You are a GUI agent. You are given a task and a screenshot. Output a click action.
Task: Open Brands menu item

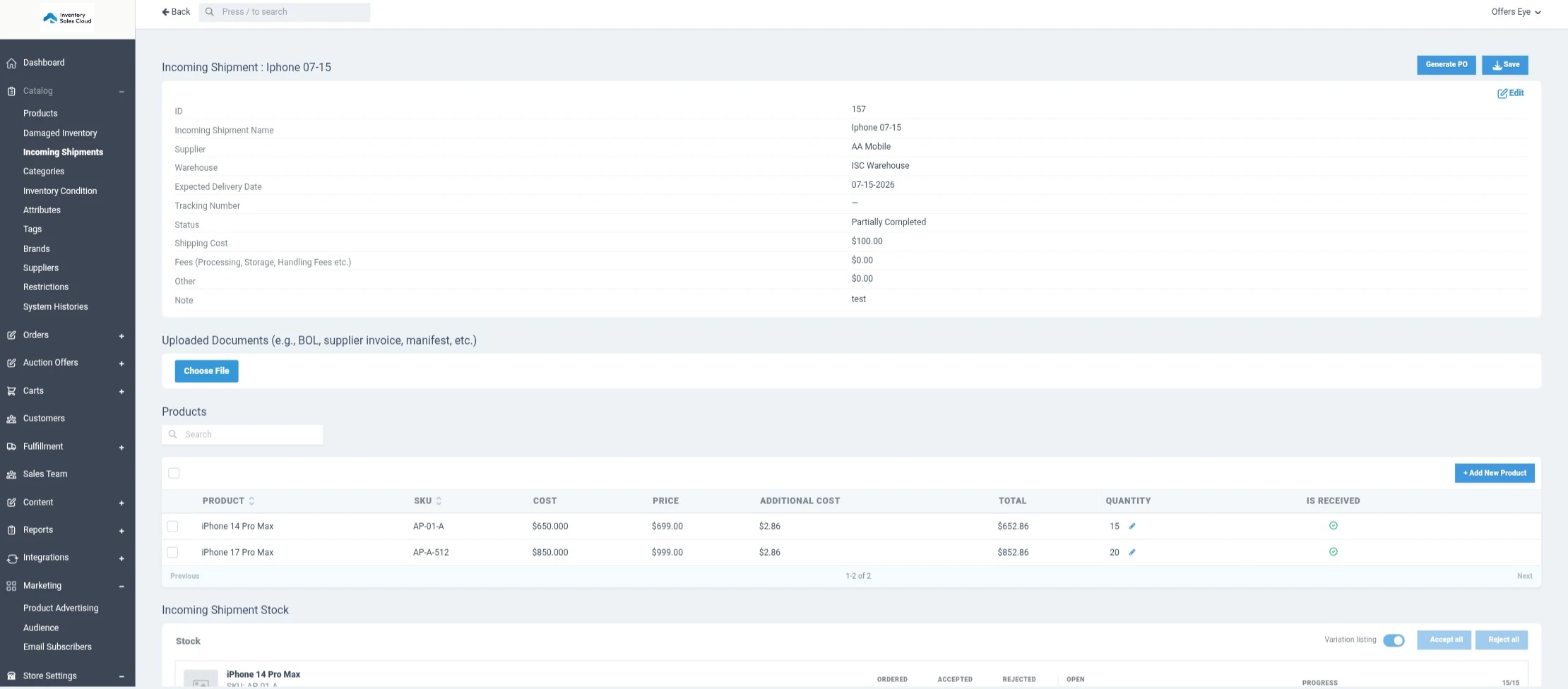pyautogui.click(x=37, y=249)
